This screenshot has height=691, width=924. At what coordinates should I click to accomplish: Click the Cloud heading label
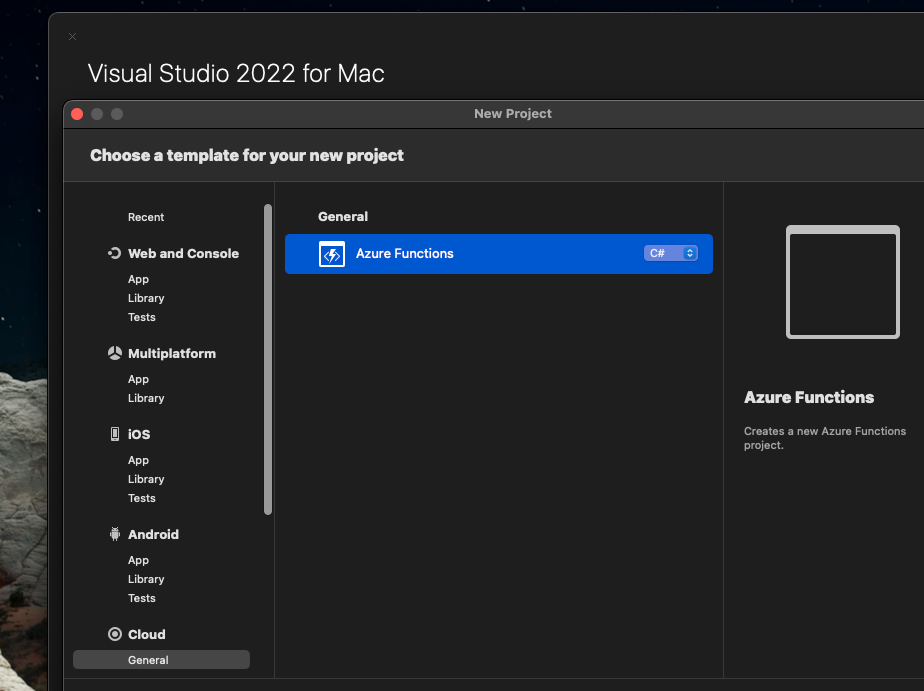(x=147, y=634)
